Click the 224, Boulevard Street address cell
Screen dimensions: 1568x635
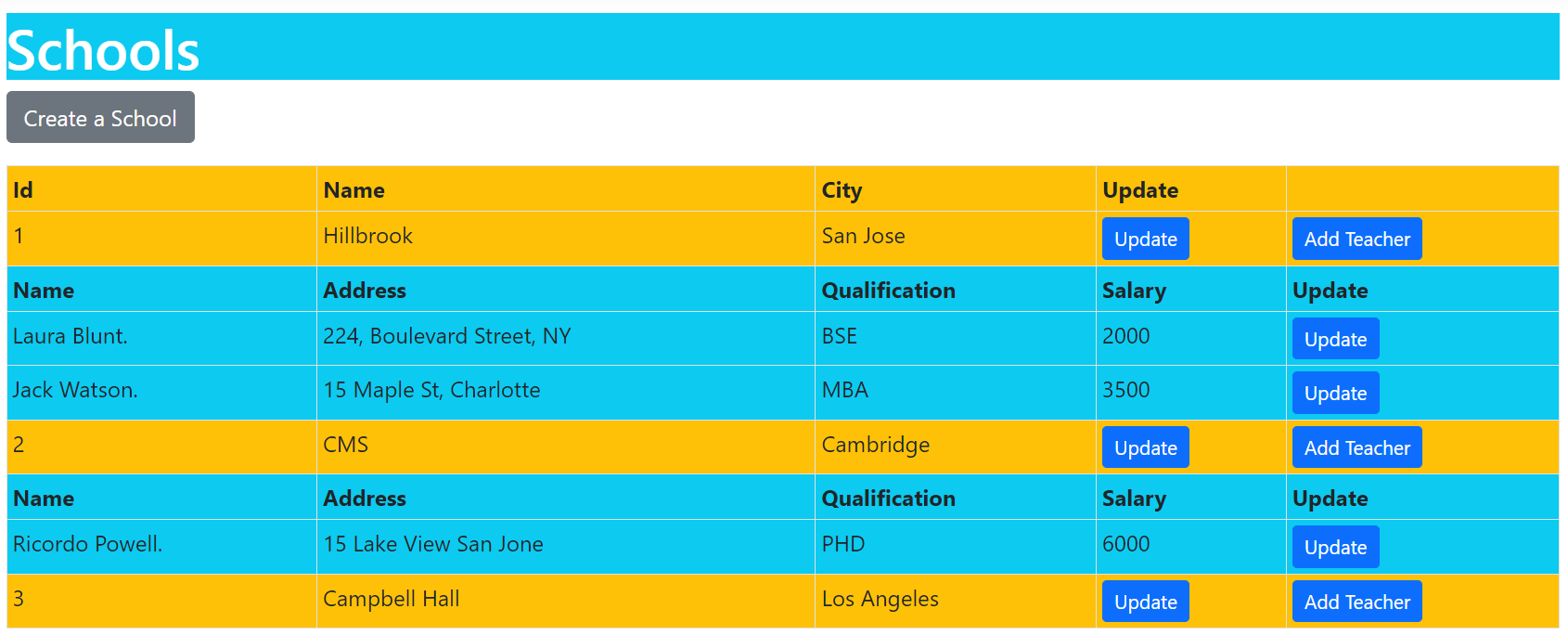565,339
